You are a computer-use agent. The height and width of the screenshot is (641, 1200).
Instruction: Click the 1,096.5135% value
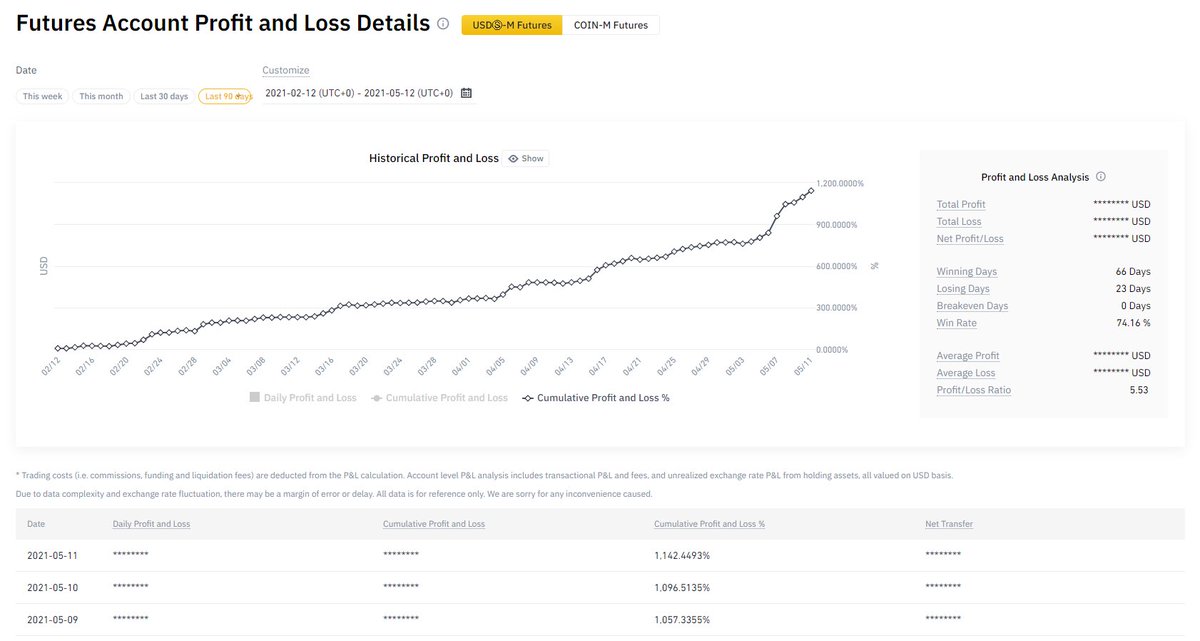click(x=682, y=586)
